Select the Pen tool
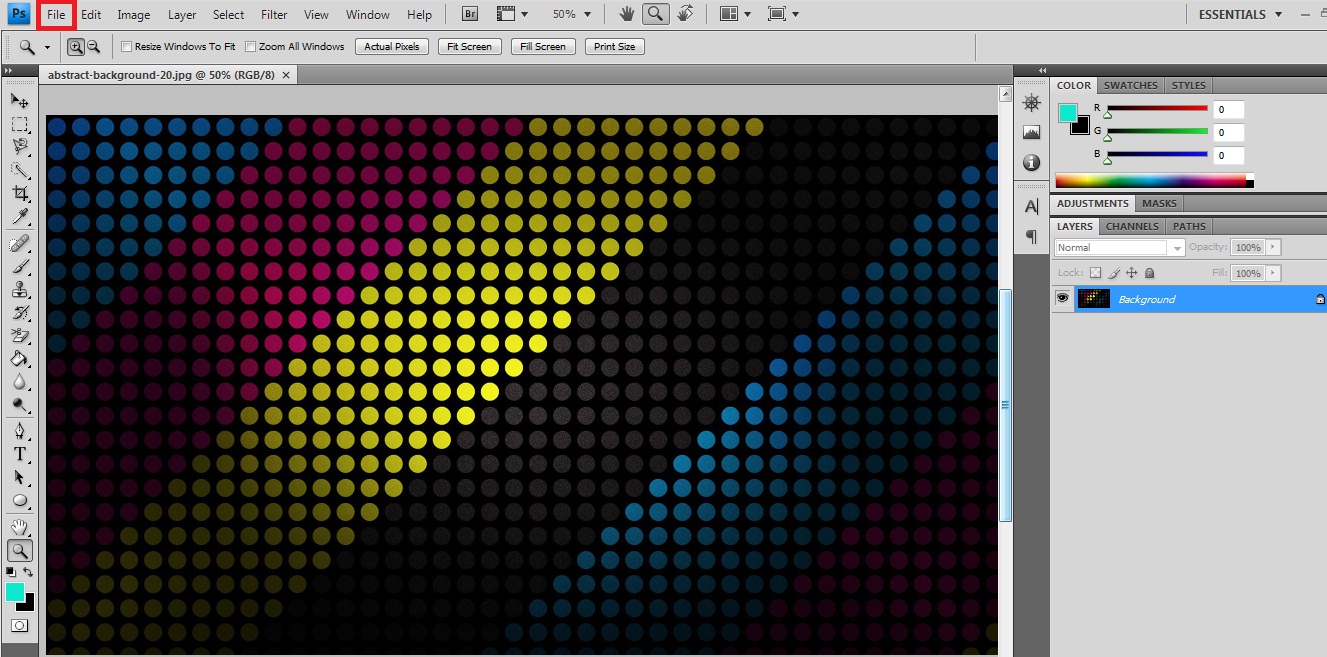Viewport: 1327px width, 657px height. [20, 431]
